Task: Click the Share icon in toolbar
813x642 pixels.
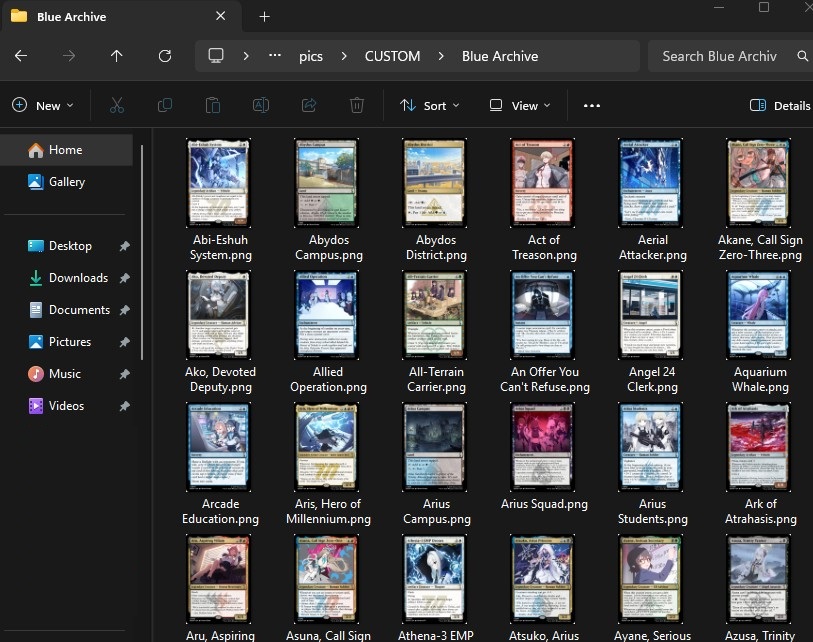Action: [x=309, y=105]
